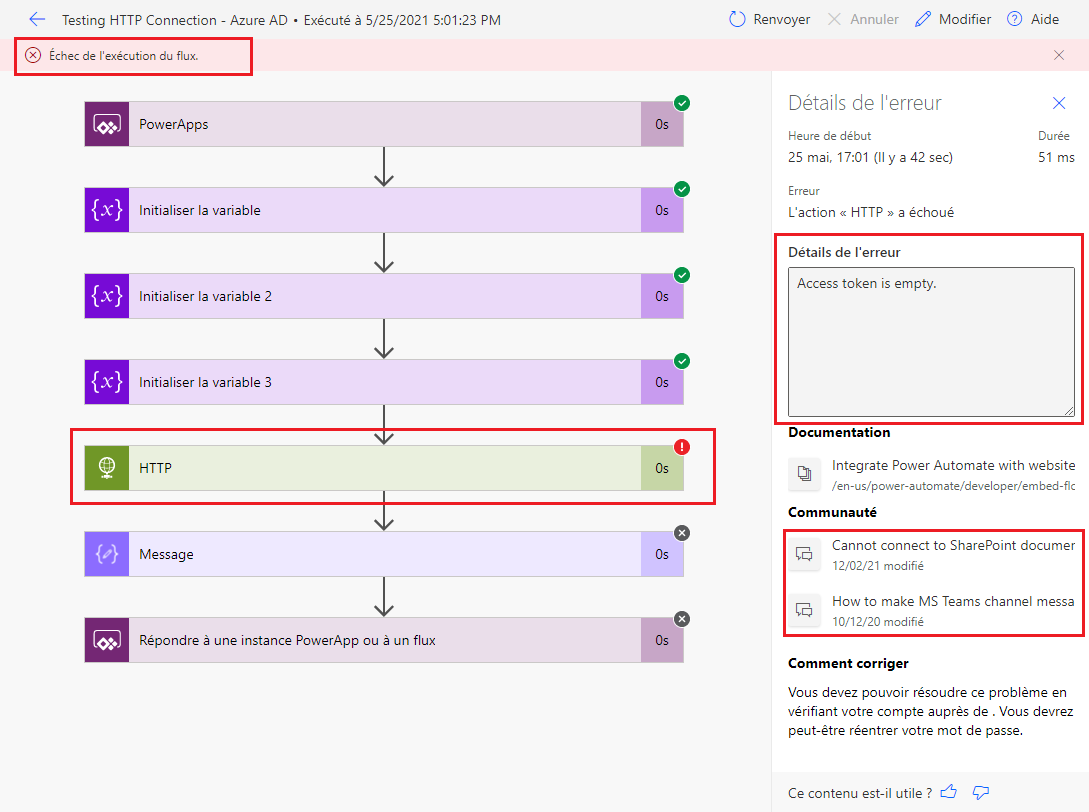This screenshot has width=1089, height=812.
Task: Expand the Initialiser la variable 2 step
Action: tap(384, 296)
